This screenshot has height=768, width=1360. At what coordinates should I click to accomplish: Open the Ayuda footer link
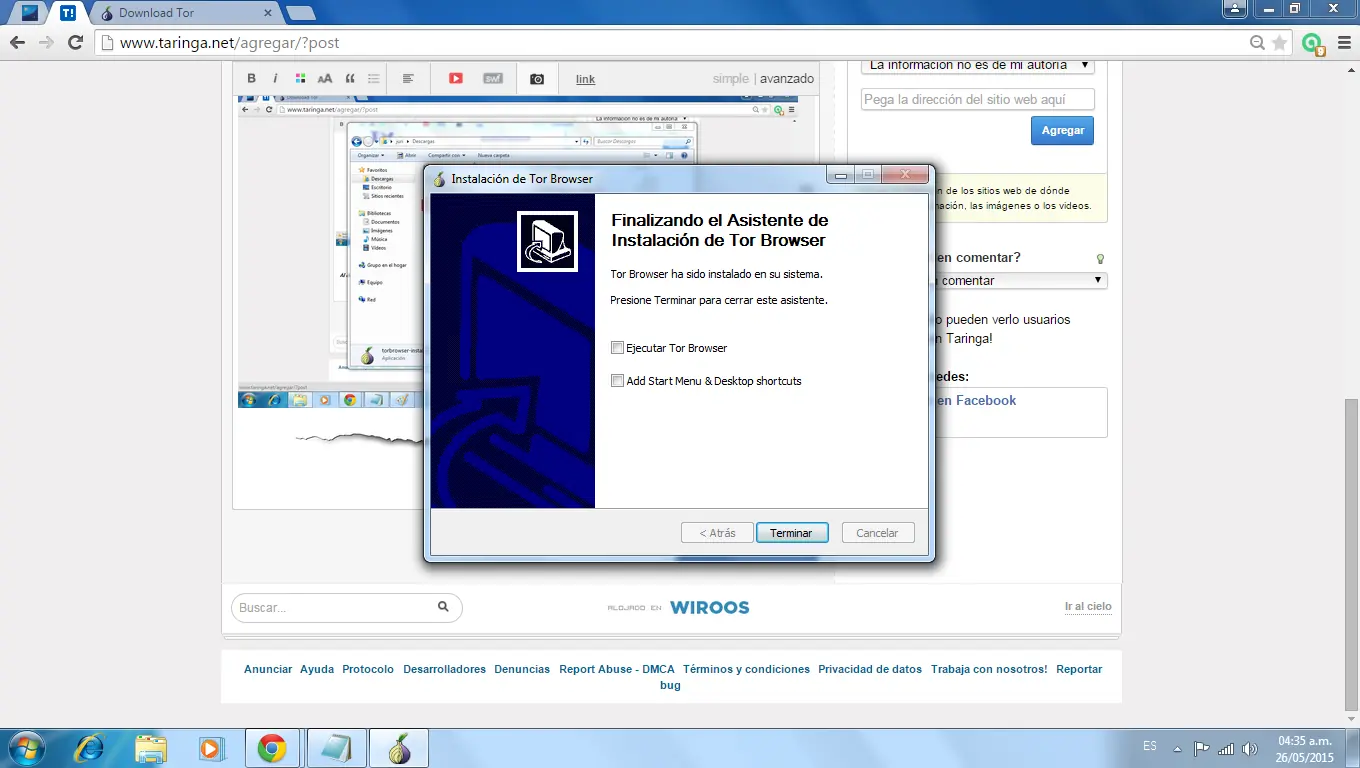point(317,669)
